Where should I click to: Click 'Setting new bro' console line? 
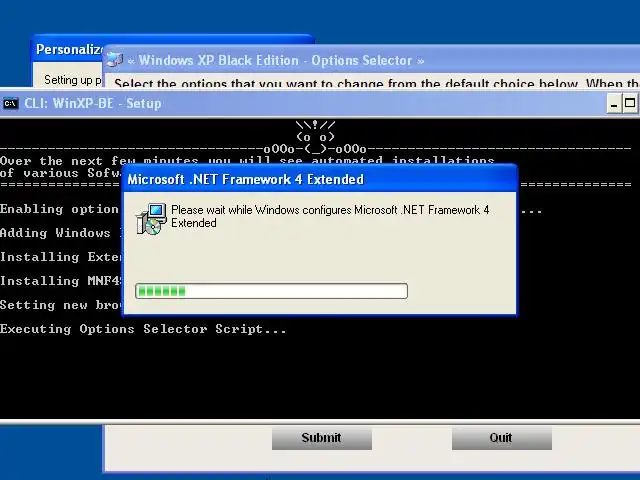pyautogui.click(x=61, y=305)
